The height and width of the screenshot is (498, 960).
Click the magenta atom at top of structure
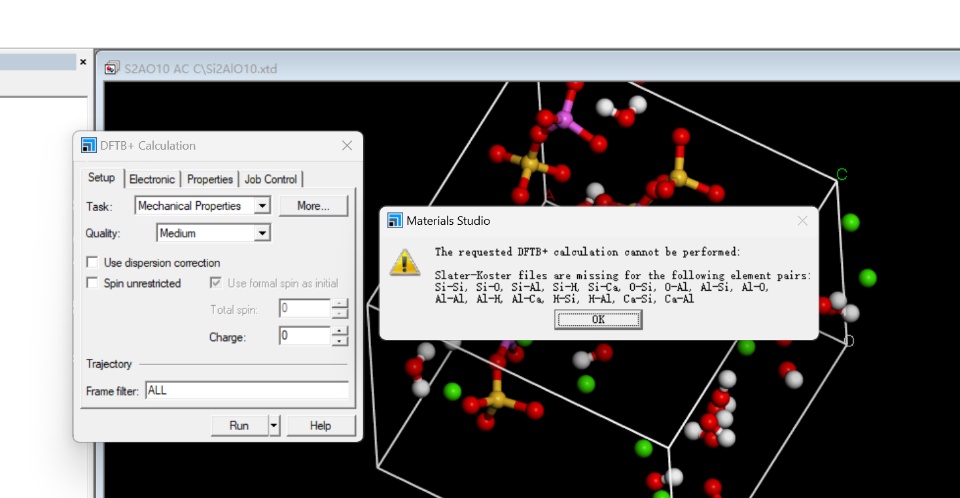tap(564, 118)
